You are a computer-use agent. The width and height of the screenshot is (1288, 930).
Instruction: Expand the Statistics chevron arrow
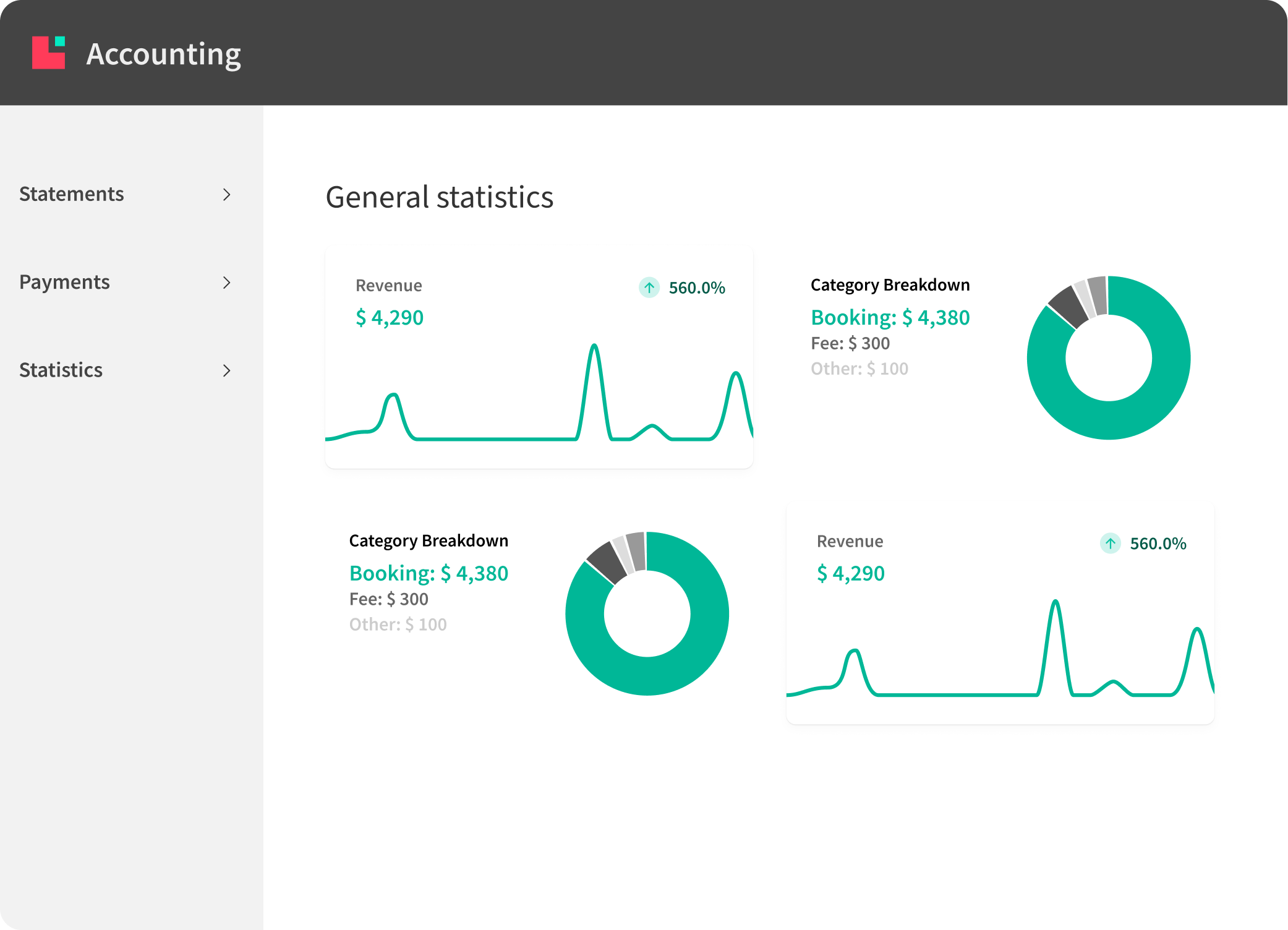pyautogui.click(x=227, y=370)
